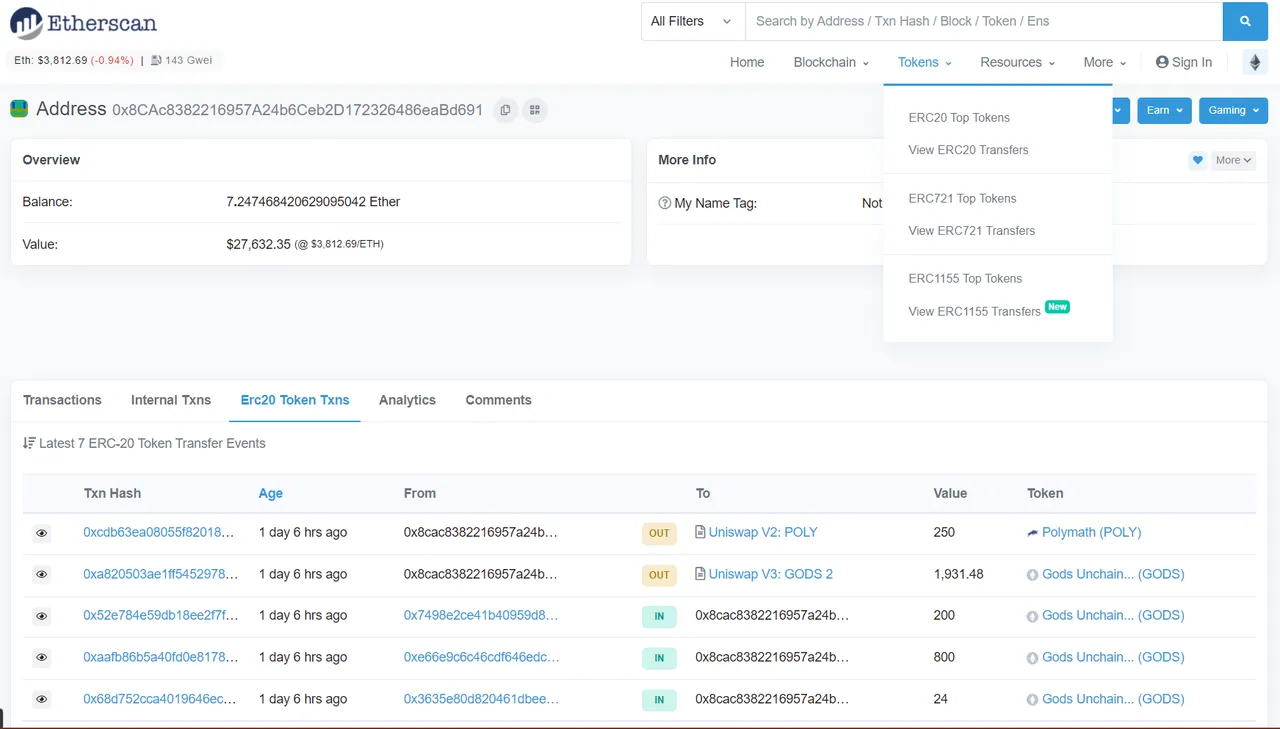The height and width of the screenshot is (729, 1280).
Task: Copy the address to clipboard icon
Action: coord(505,110)
